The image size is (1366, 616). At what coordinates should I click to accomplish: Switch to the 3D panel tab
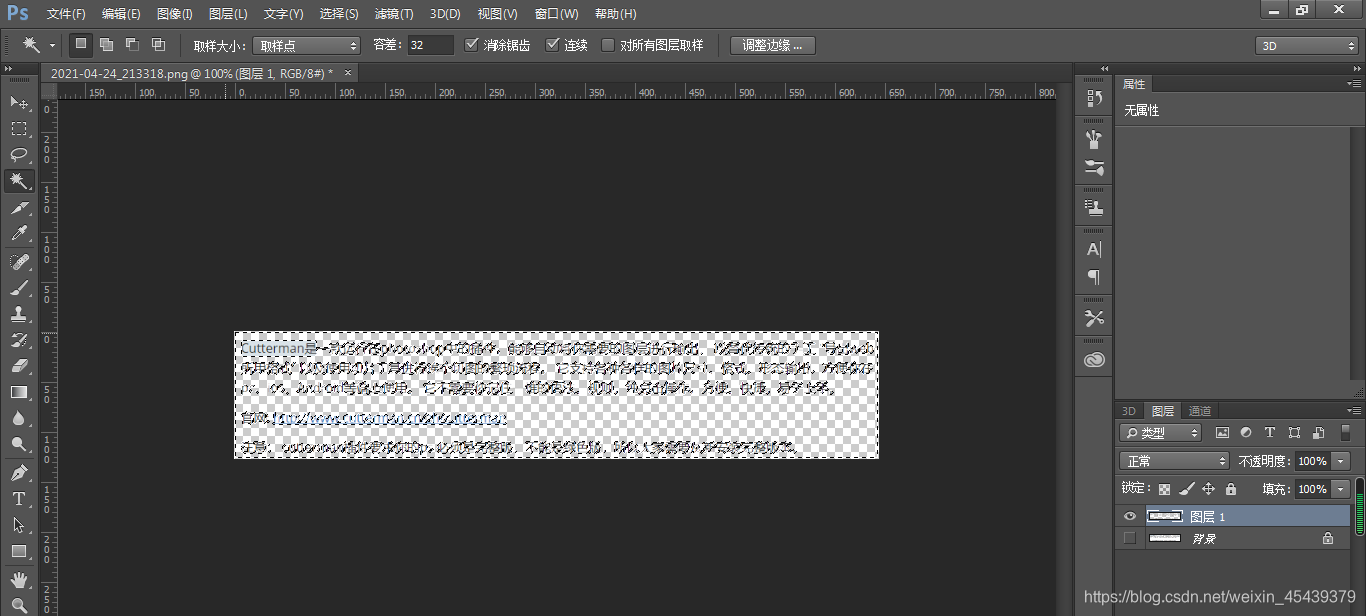pos(1128,411)
